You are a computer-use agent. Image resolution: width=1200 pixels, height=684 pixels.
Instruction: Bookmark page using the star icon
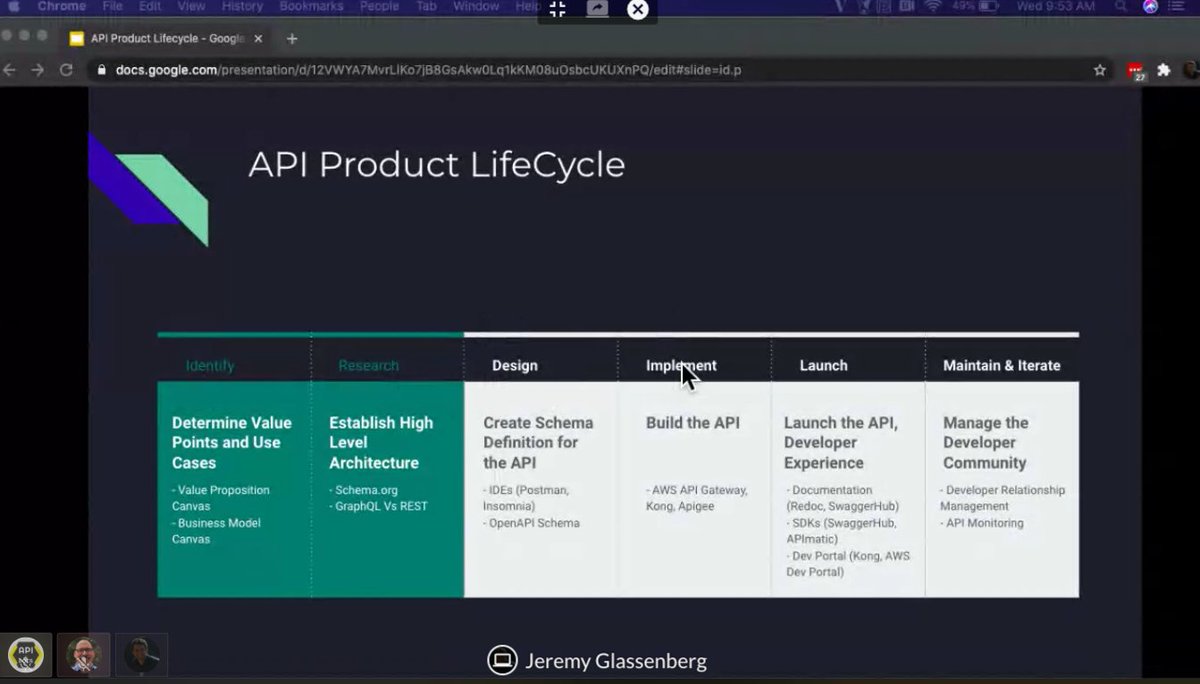click(1100, 70)
